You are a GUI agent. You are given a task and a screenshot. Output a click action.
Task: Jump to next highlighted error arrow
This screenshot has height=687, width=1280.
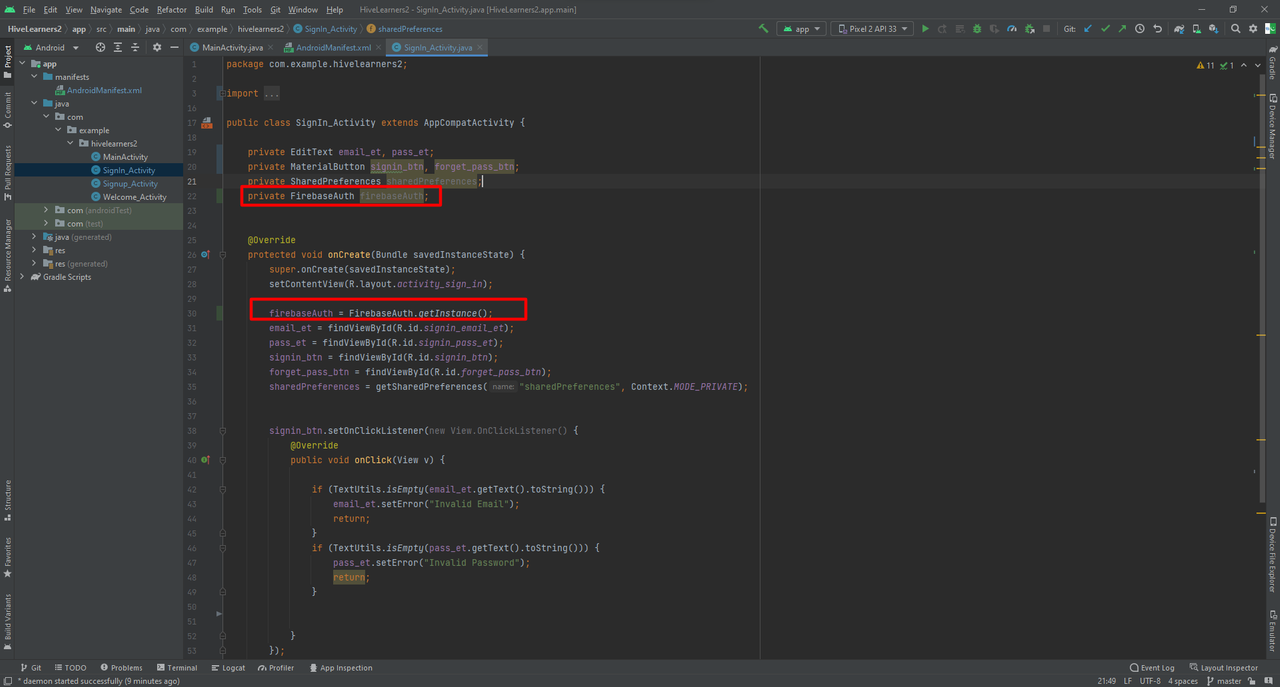(x=1258, y=65)
